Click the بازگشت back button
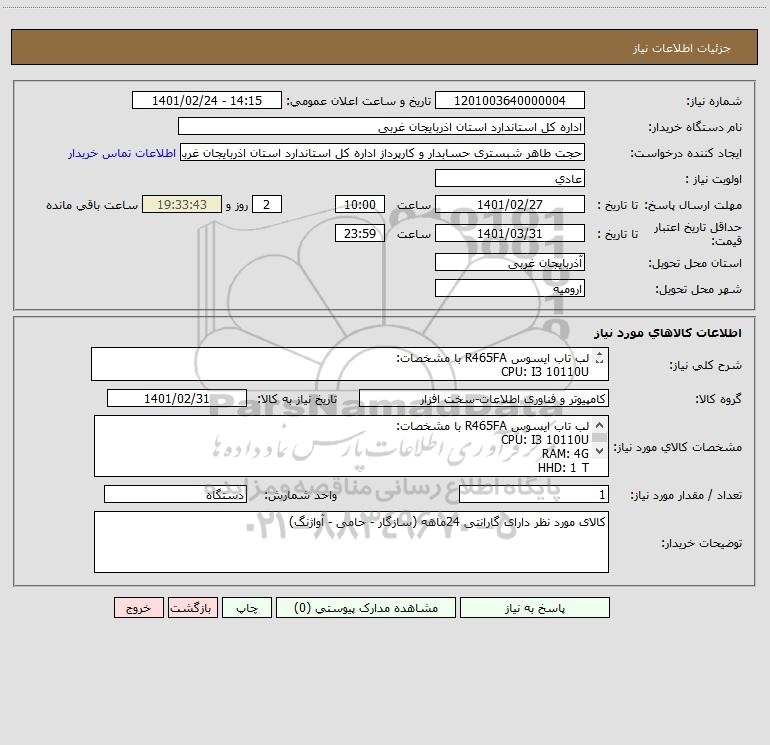This screenshot has height=745, width=770. [x=192, y=607]
